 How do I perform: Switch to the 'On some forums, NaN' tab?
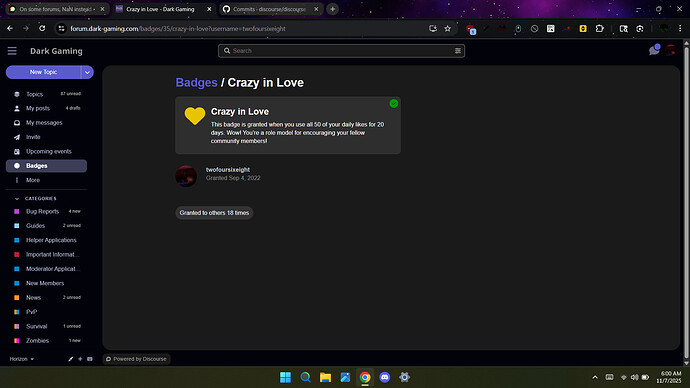[x=57, y=9]
